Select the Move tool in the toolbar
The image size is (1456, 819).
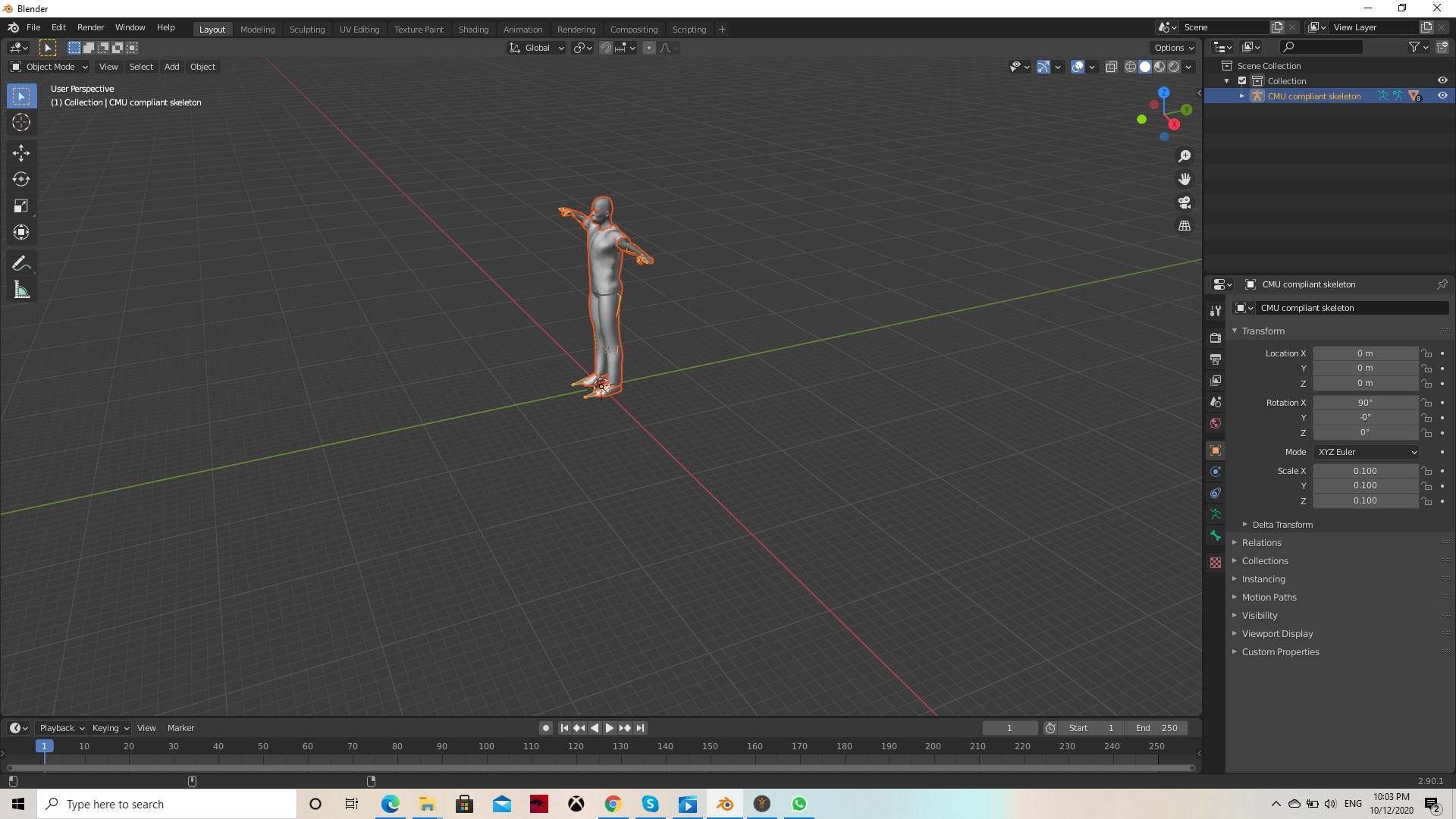(x=20, y=153)
